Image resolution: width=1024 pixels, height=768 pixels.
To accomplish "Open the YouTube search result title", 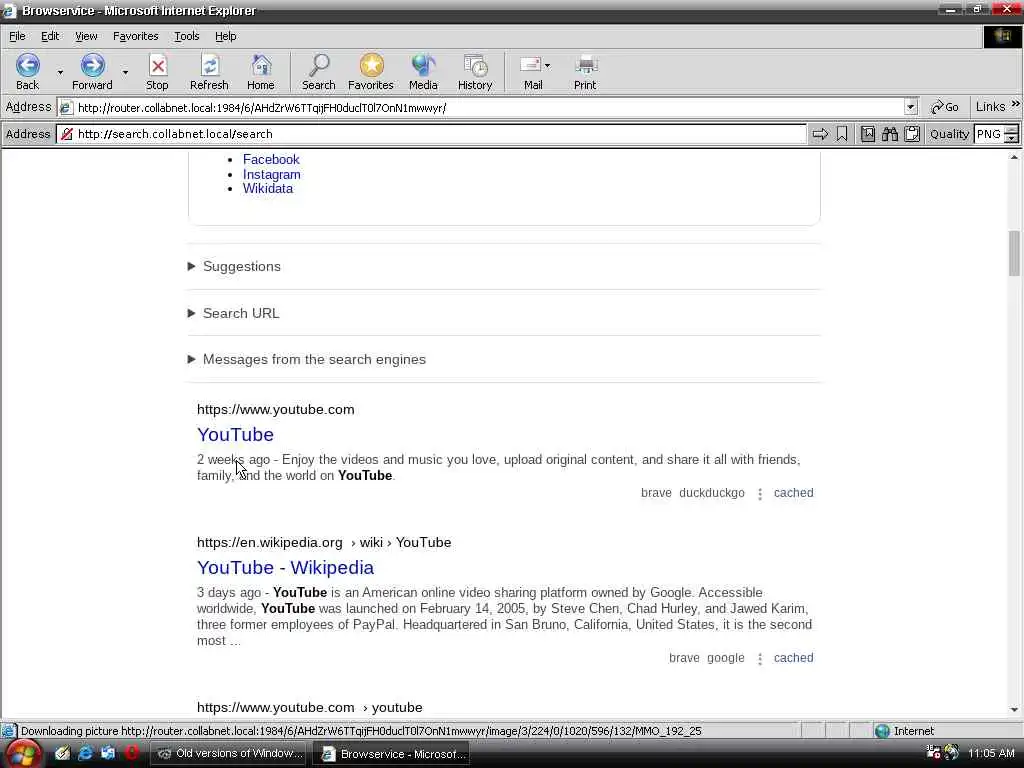I will 235,435.
